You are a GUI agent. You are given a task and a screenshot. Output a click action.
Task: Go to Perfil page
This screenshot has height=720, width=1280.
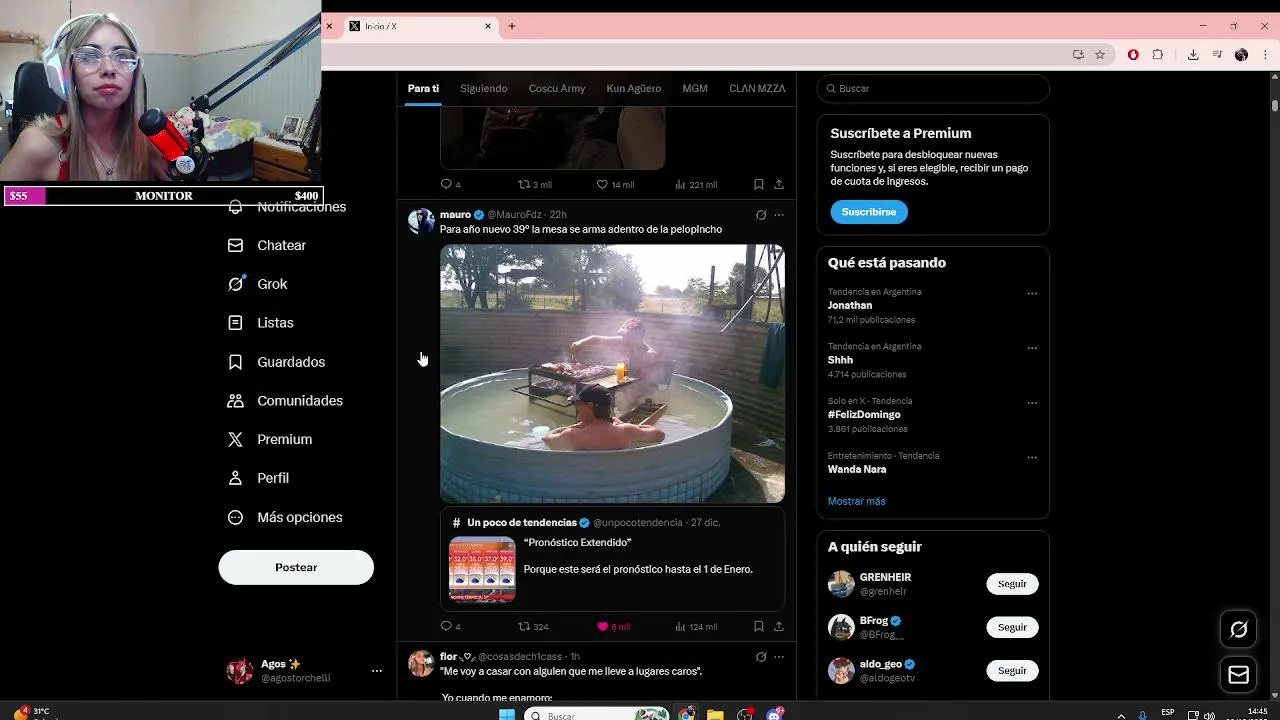[258, 478]
